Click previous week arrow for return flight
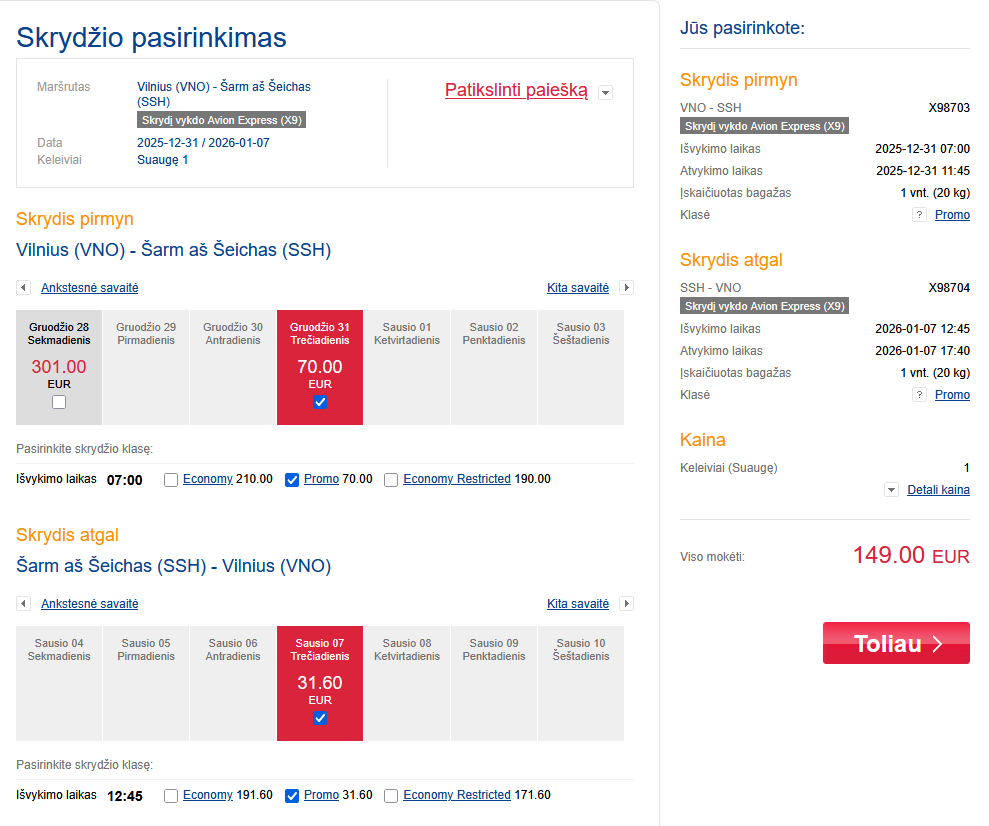This screenshot has height=826, width=989. (23, 604)
